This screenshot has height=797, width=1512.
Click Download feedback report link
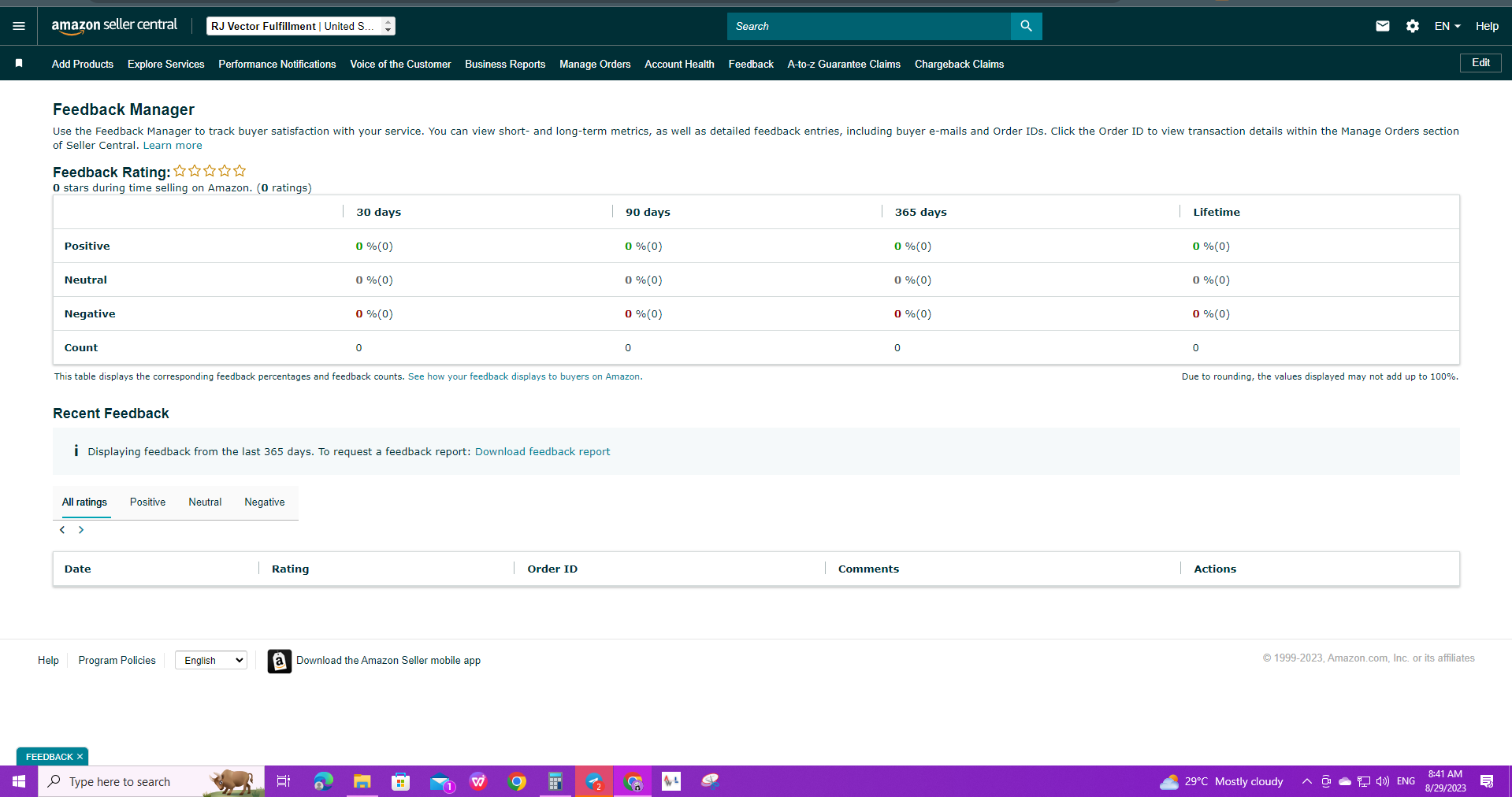tap(542, 451)
